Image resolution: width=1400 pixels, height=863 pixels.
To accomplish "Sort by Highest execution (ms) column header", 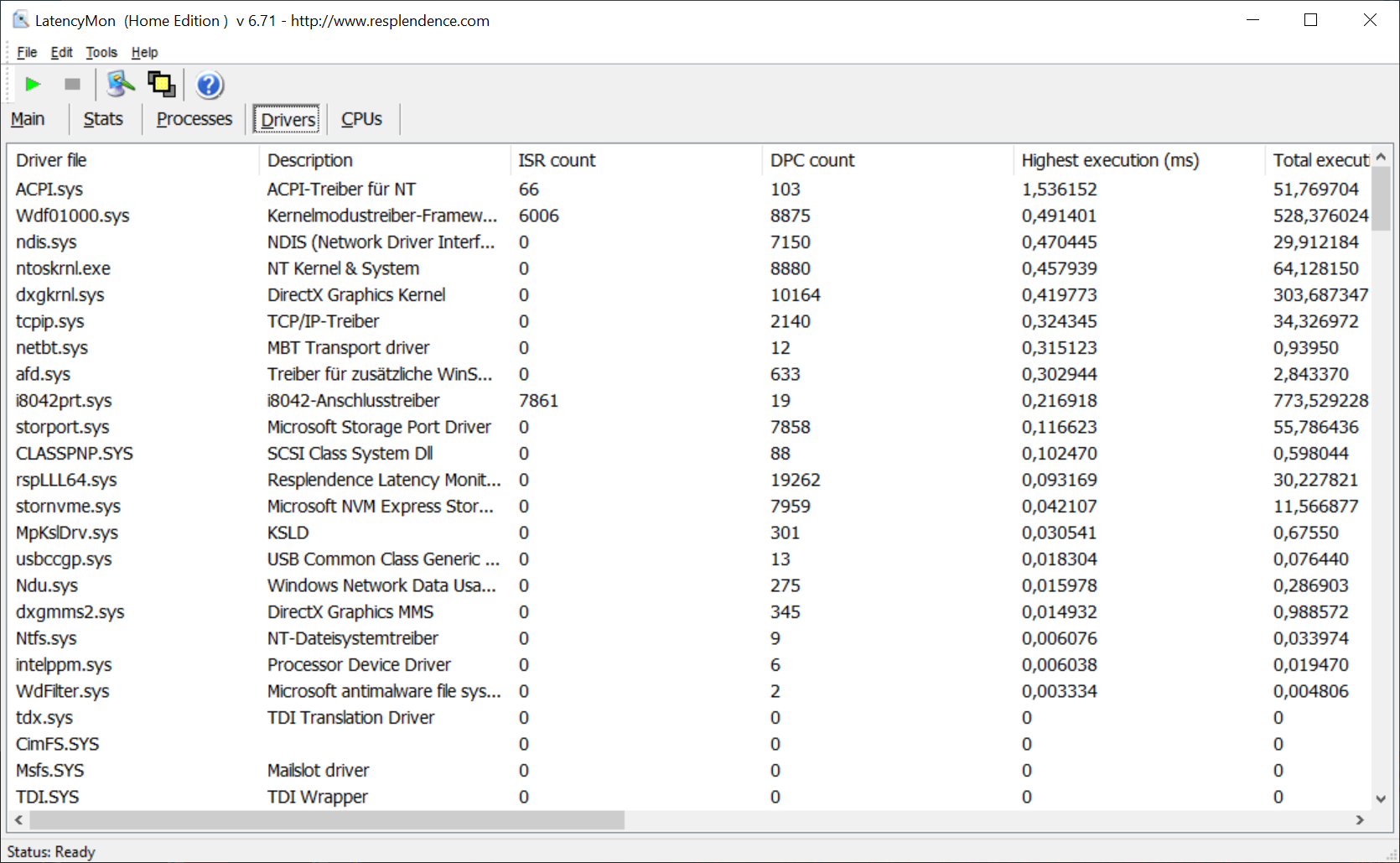I will click(x=1109, y=160).
